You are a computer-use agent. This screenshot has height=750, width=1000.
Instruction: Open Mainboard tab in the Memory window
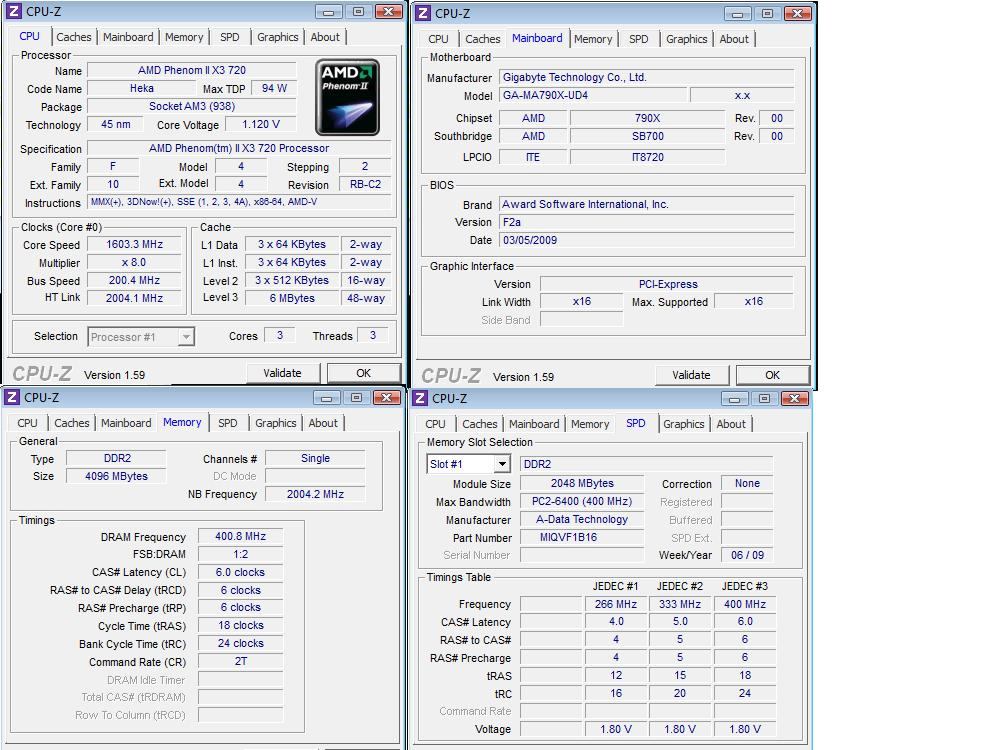pos(126,423)
